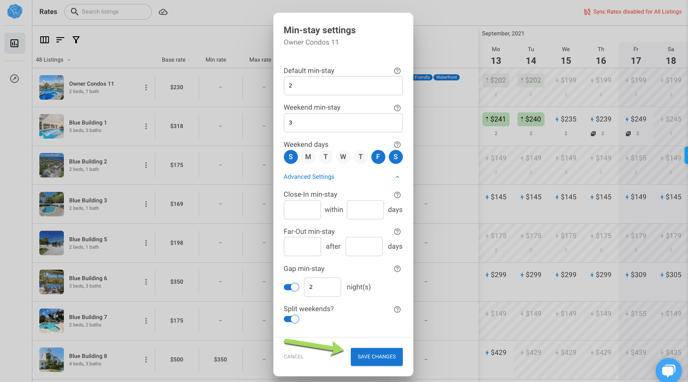Toggle Thursday as weekend day
Screen dimensions: 688x382
click(x=361, y=157)
